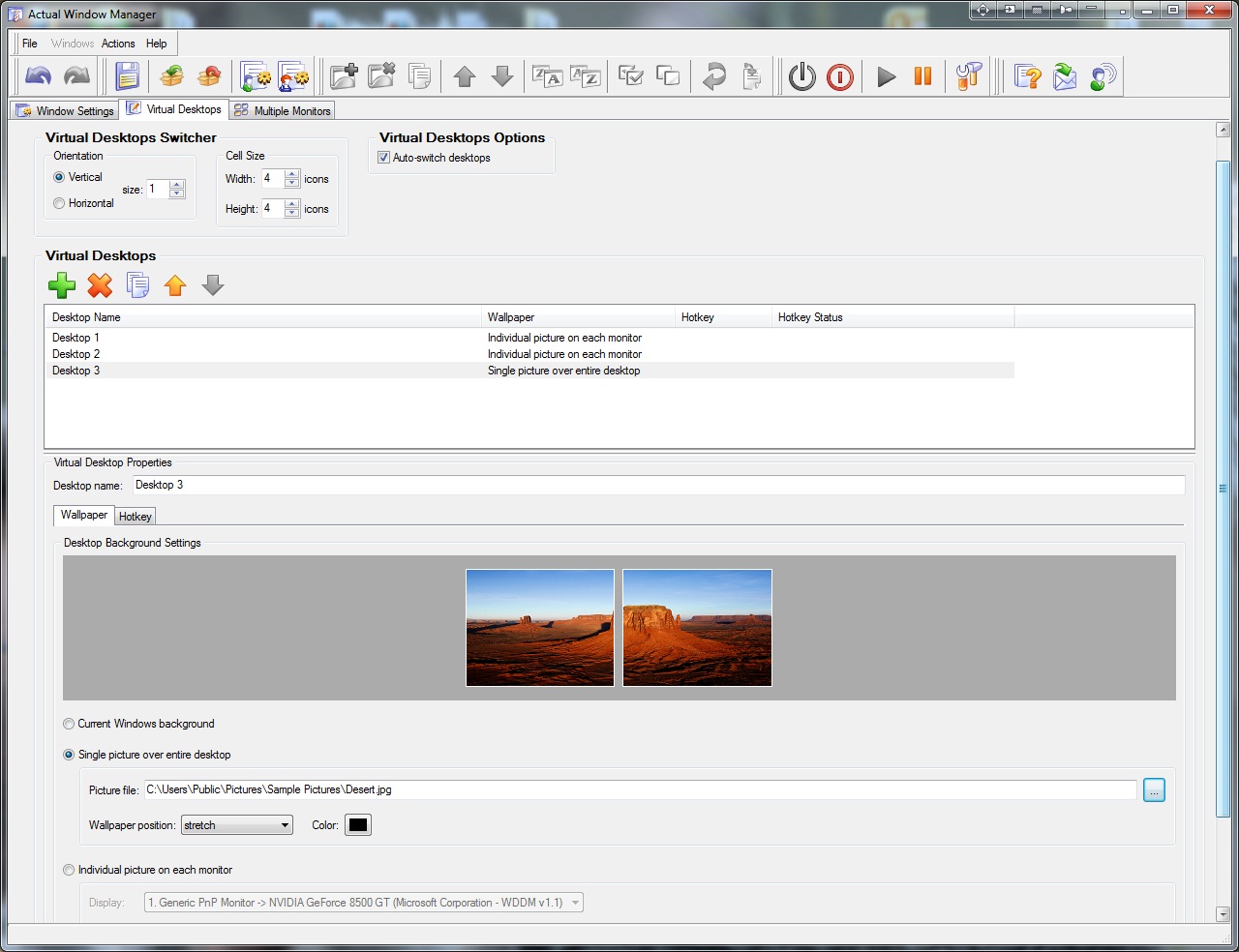The image size is (1239, 952).
Task: Open the Display monitor selection dropdown
Action: pos(576,902)
